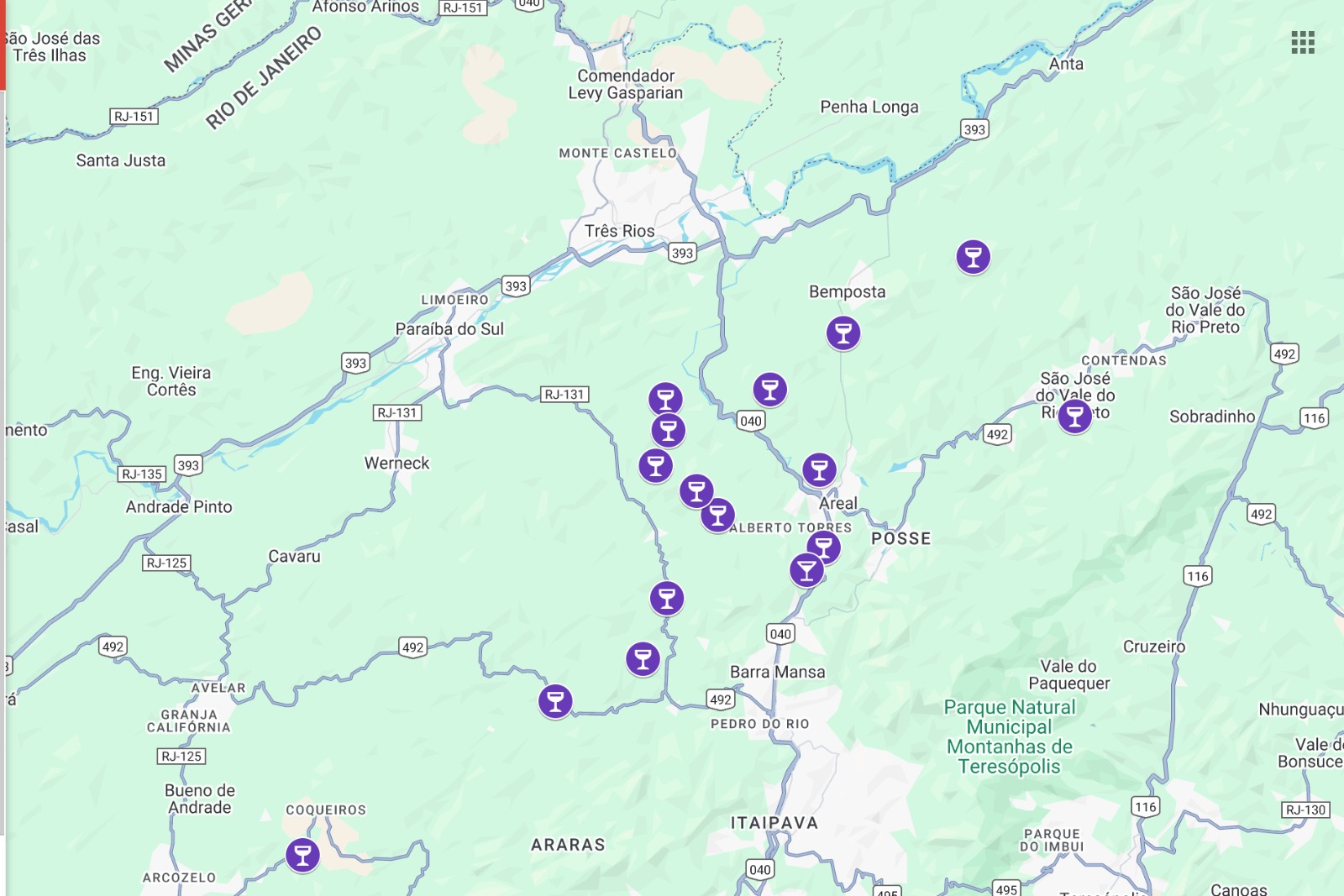Select bar marker just below Bemposta label
Screen dimensions: 1344x896
pyautogui.click(x=843, y=333)
